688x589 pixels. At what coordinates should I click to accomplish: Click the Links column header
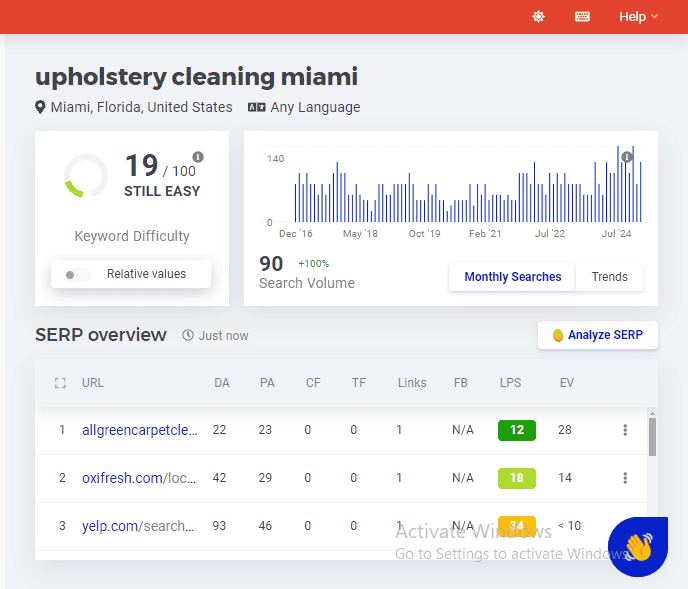click(412, 383)
